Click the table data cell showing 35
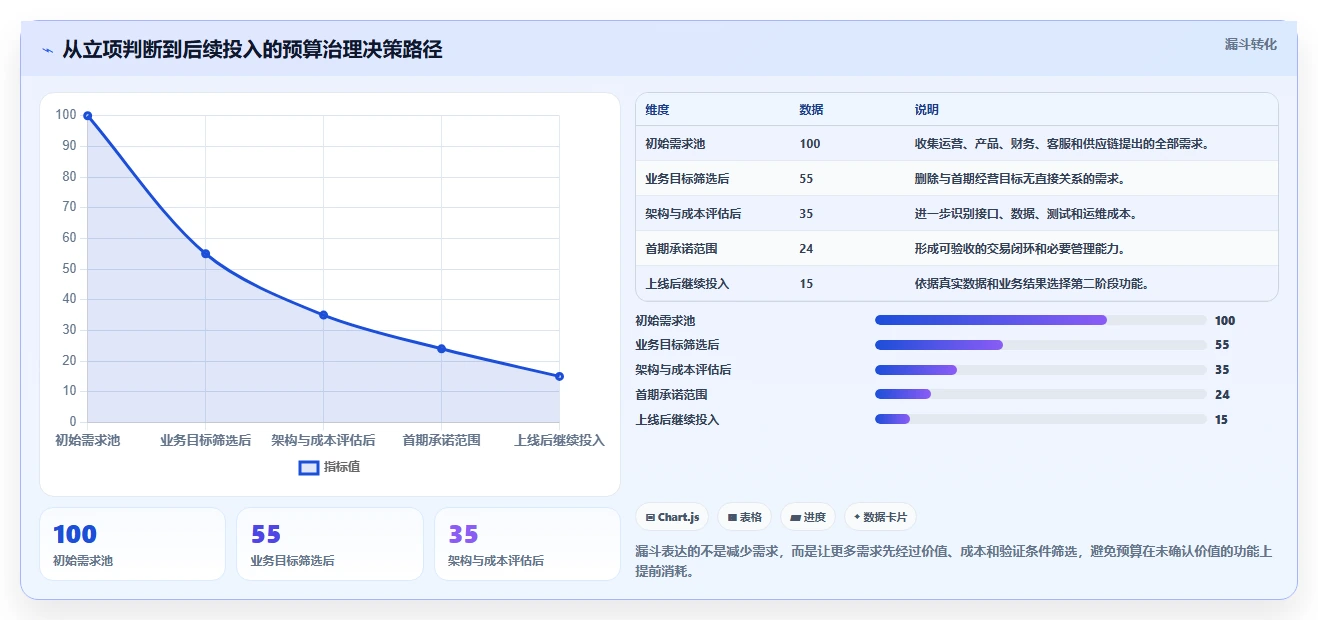Screen dimensions: 1318x620 (807, 214)
